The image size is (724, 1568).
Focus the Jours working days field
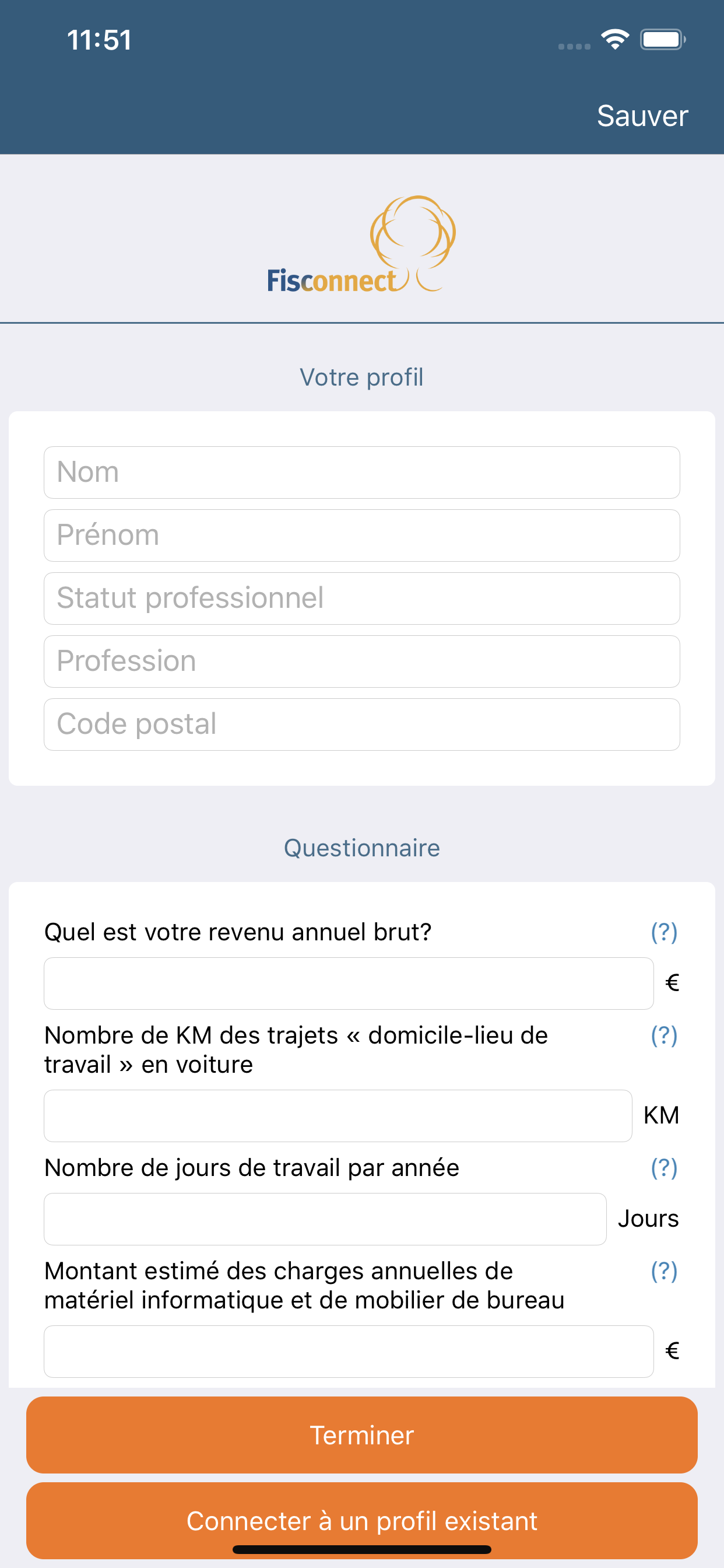point(325,1219)
